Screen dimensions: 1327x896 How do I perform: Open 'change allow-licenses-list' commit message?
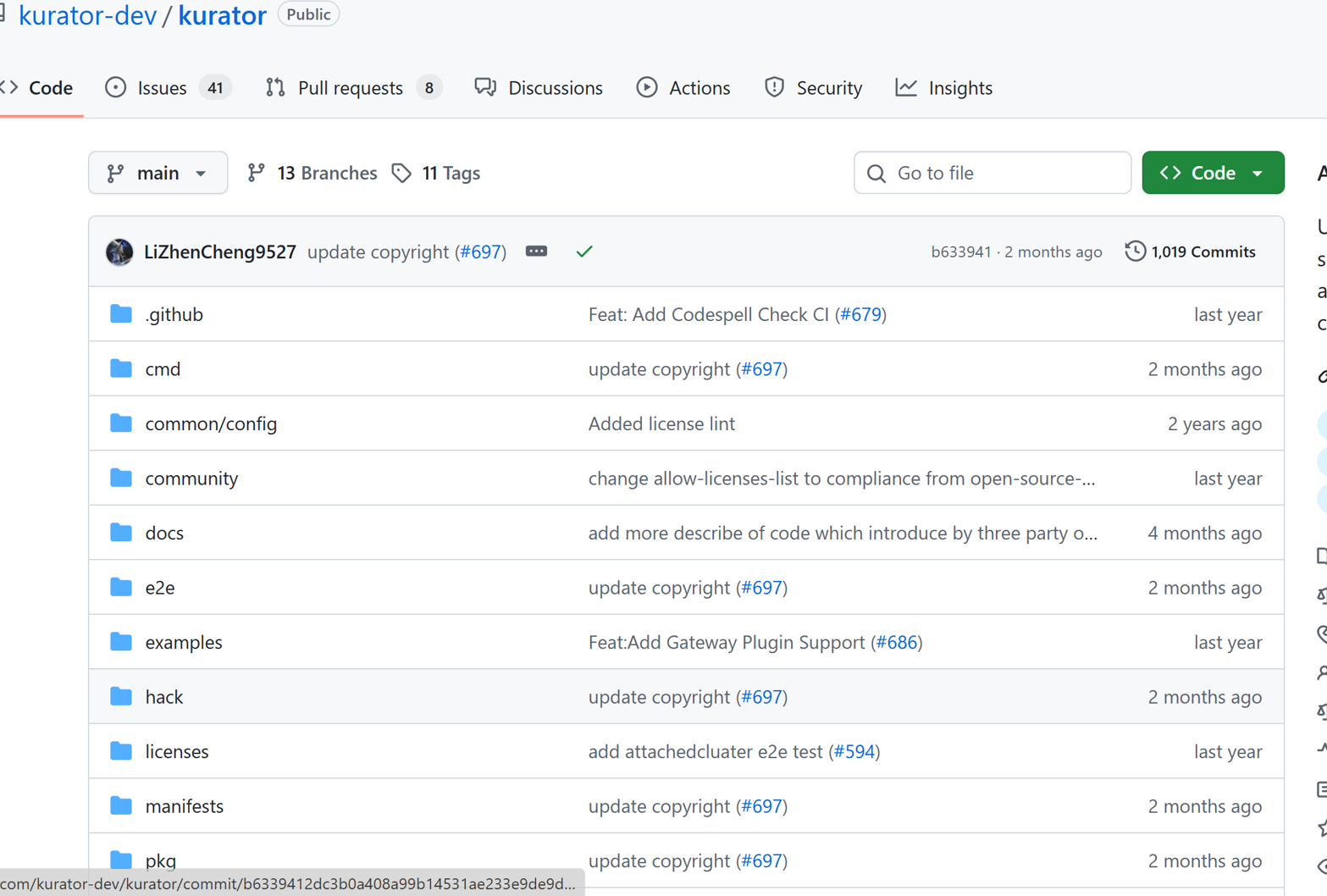pos(842,478)
